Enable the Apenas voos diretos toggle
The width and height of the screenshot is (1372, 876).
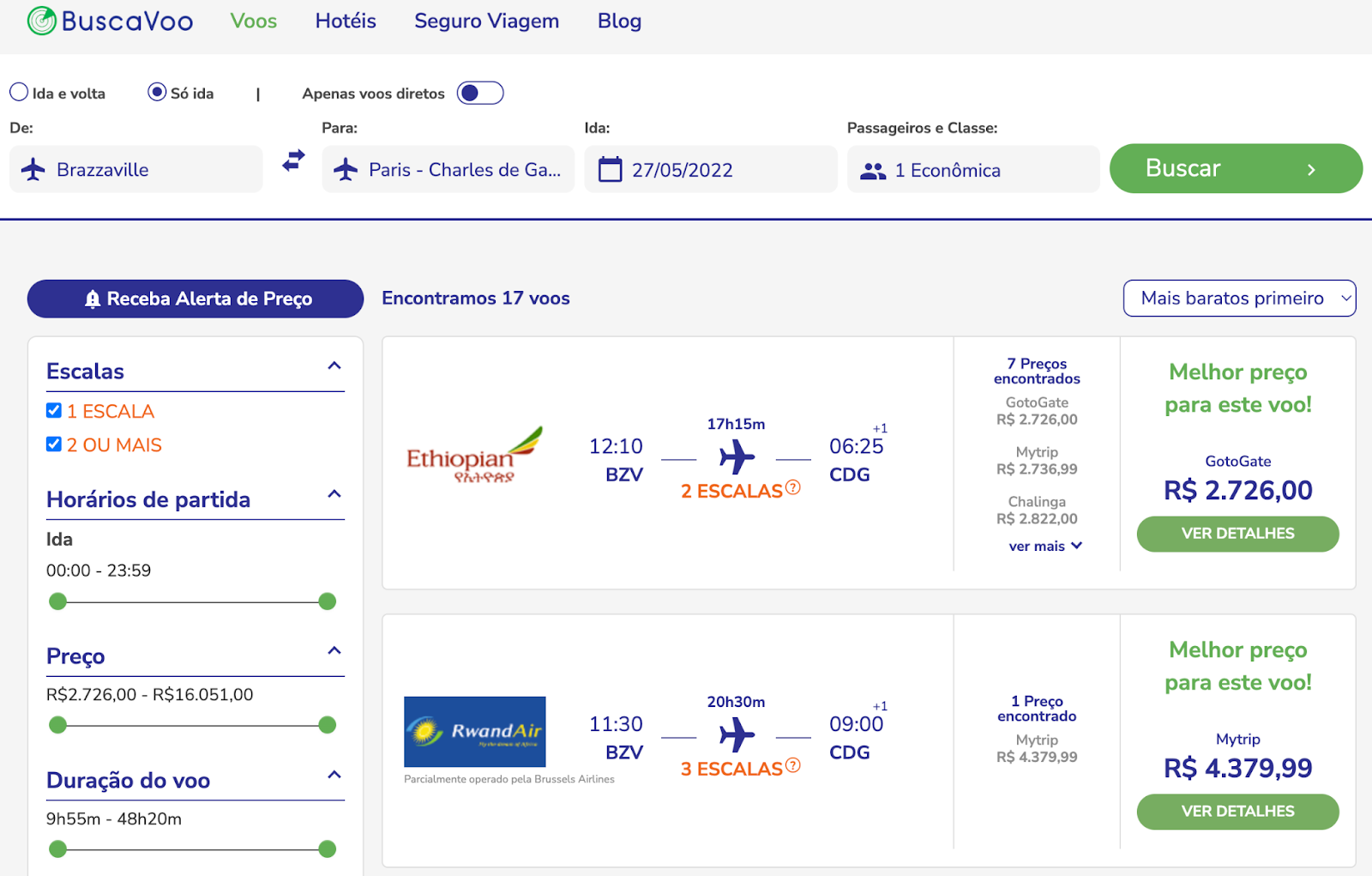pos(479,93)
